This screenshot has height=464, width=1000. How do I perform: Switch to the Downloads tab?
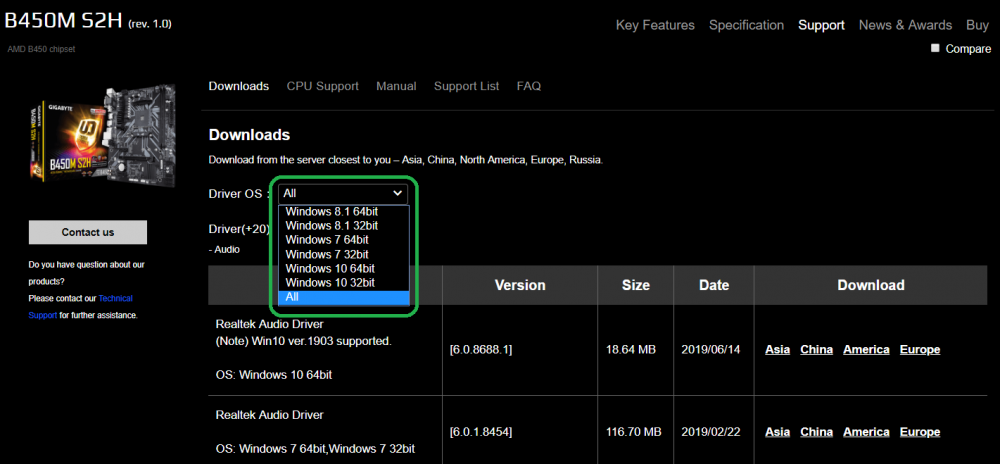(x=239, y=86)
